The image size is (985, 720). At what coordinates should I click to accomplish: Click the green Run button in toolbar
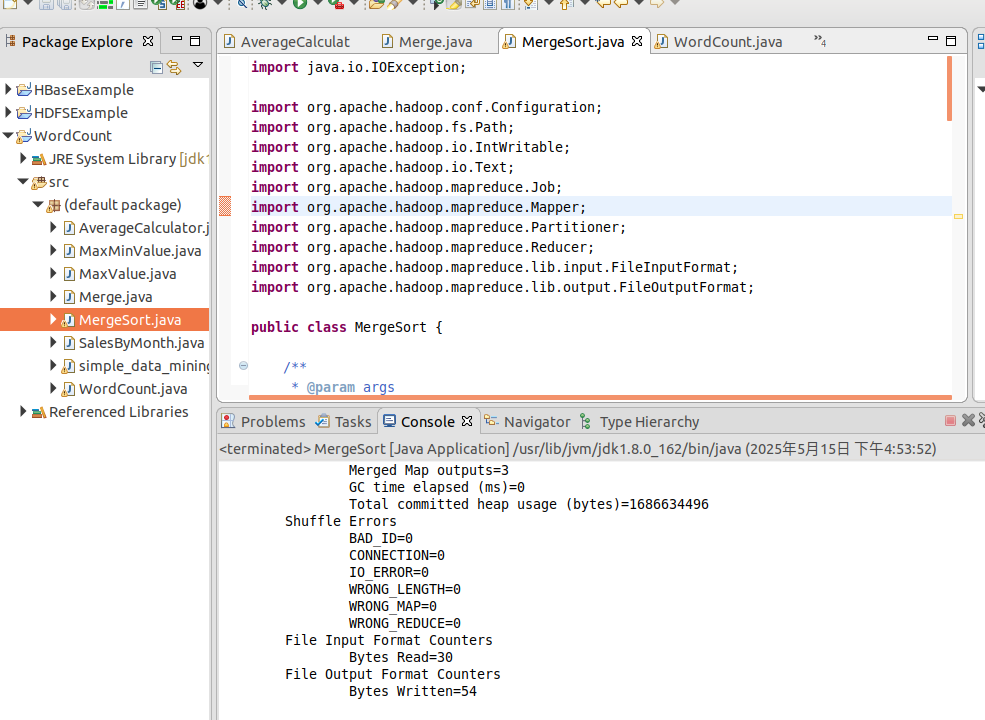tap(299, 4)
